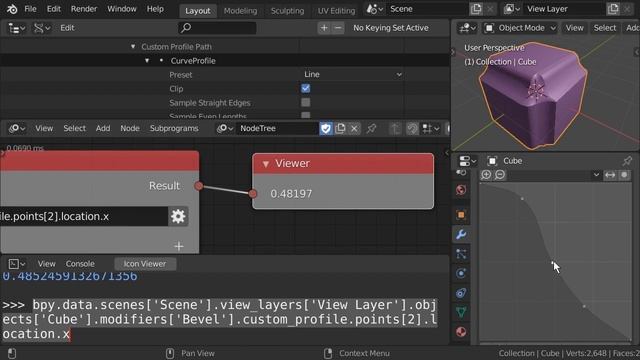Click the filter icon beside Edit

(x=42, y=28)
